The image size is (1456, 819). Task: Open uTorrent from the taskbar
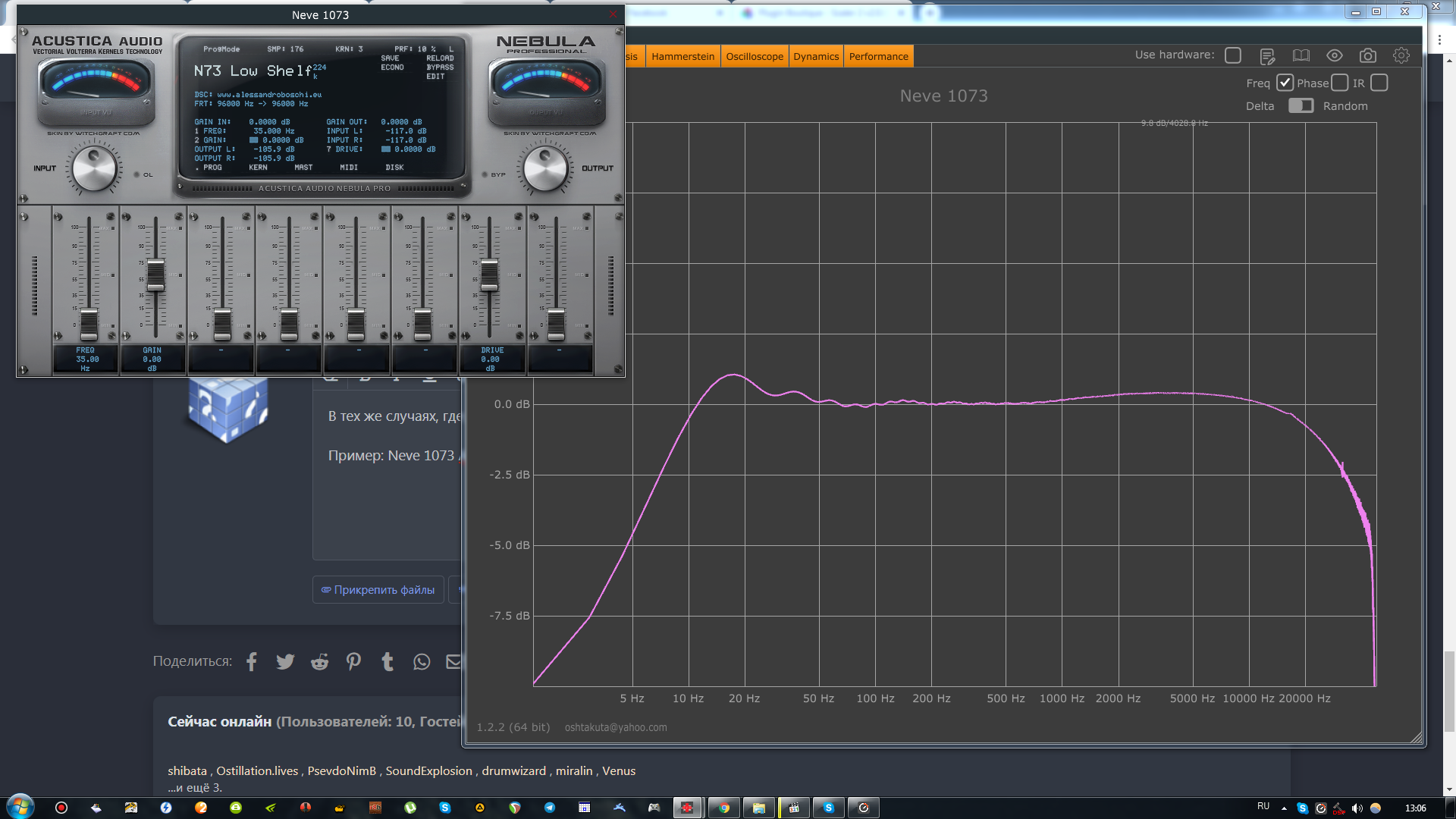410,808
